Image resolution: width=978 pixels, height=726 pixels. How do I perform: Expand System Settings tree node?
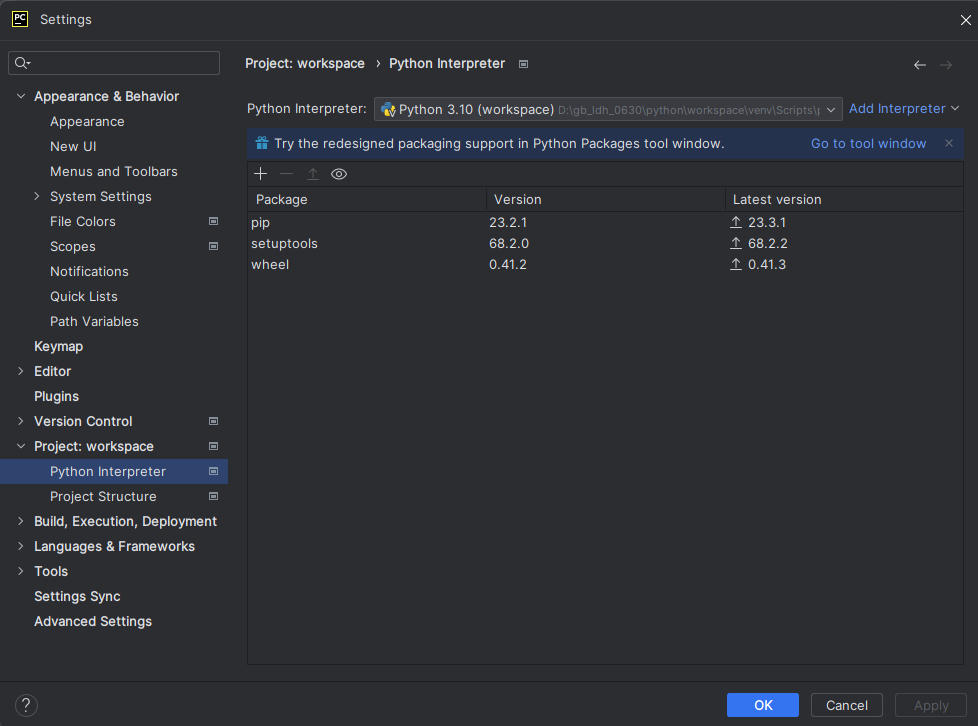pos(37,196)
